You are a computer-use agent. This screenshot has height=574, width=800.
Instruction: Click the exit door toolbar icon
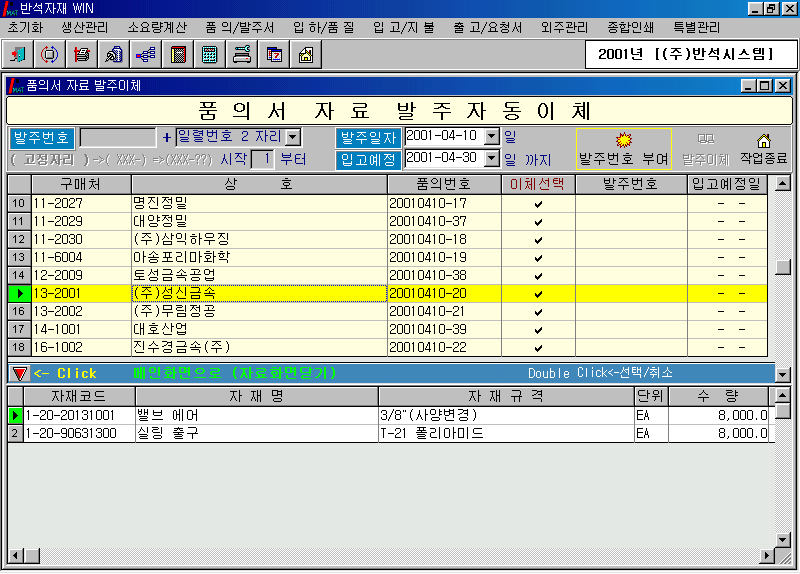coord(20,55)
